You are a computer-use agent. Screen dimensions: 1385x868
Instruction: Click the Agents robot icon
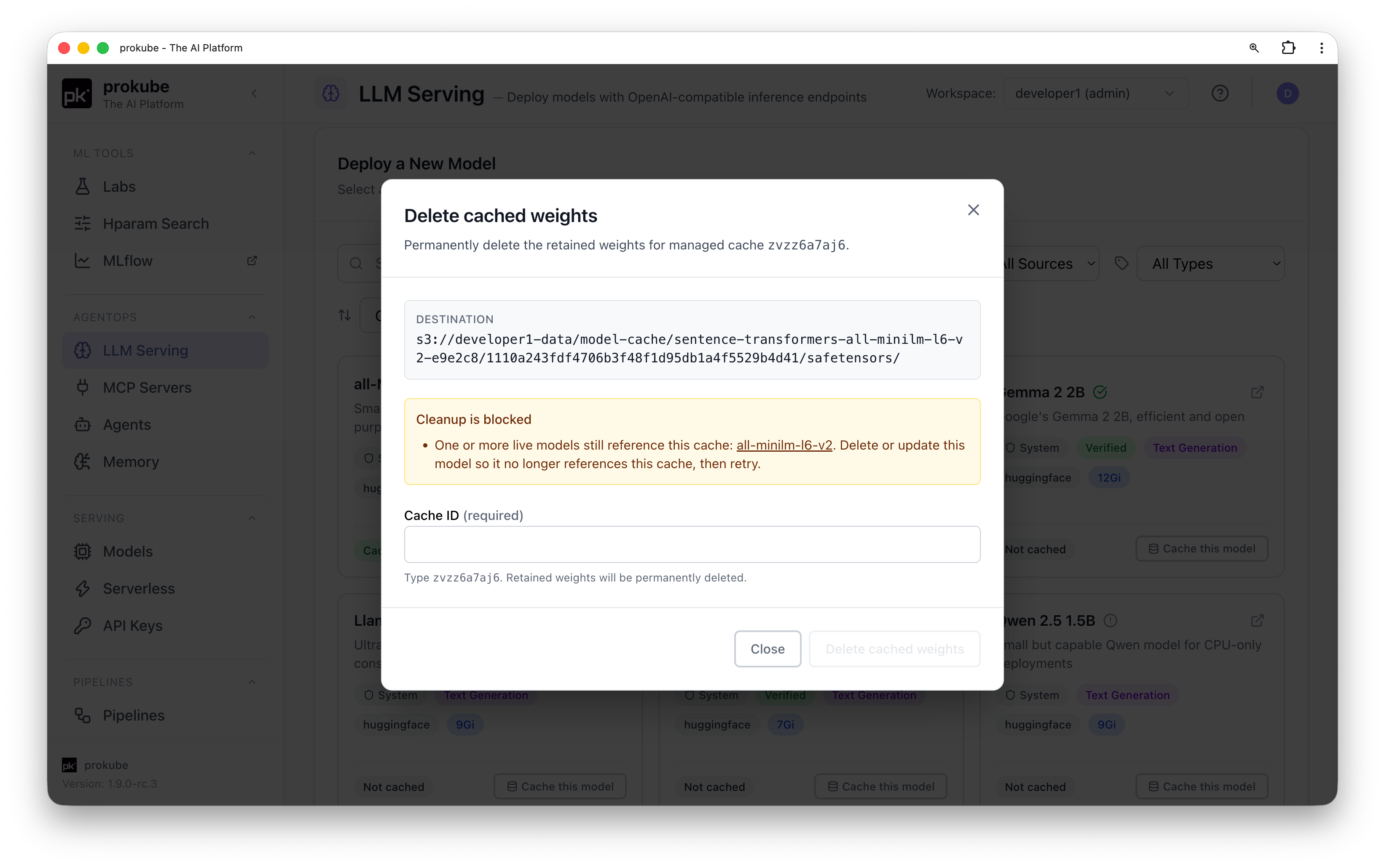pos(83,425)
